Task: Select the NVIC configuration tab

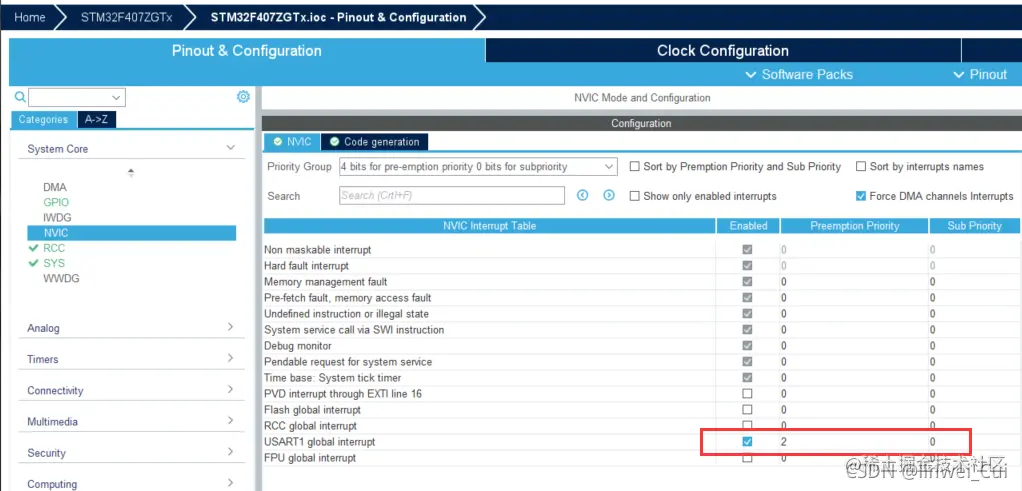Action: [x=292, y=141]
